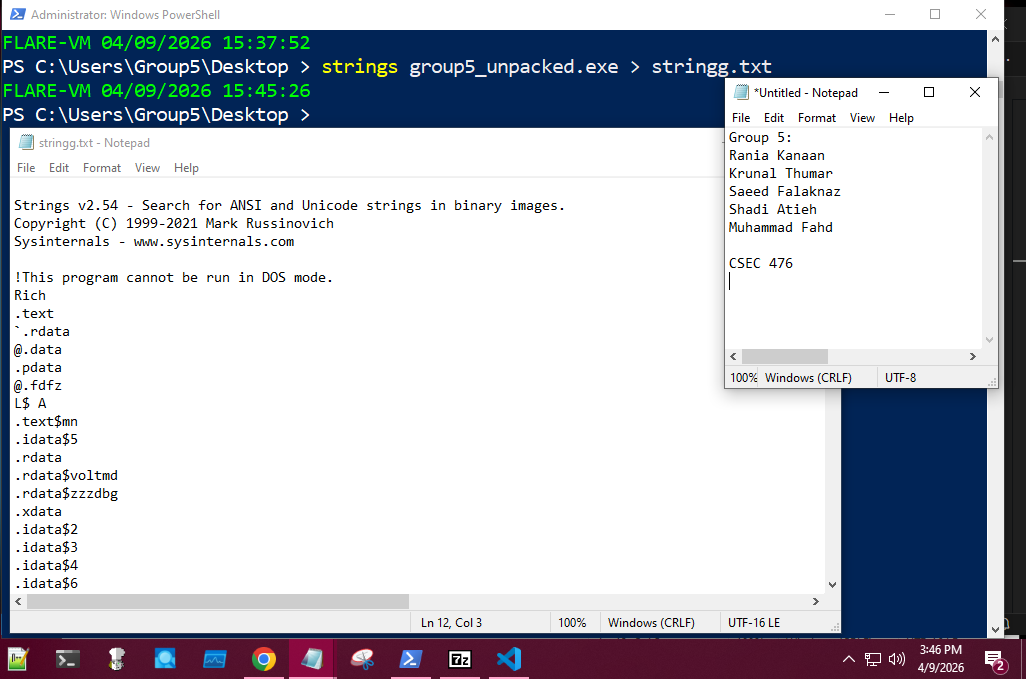Launch Google Chrome from the taskbar
The image size is (1026, 679).
(x=264, y=659)
